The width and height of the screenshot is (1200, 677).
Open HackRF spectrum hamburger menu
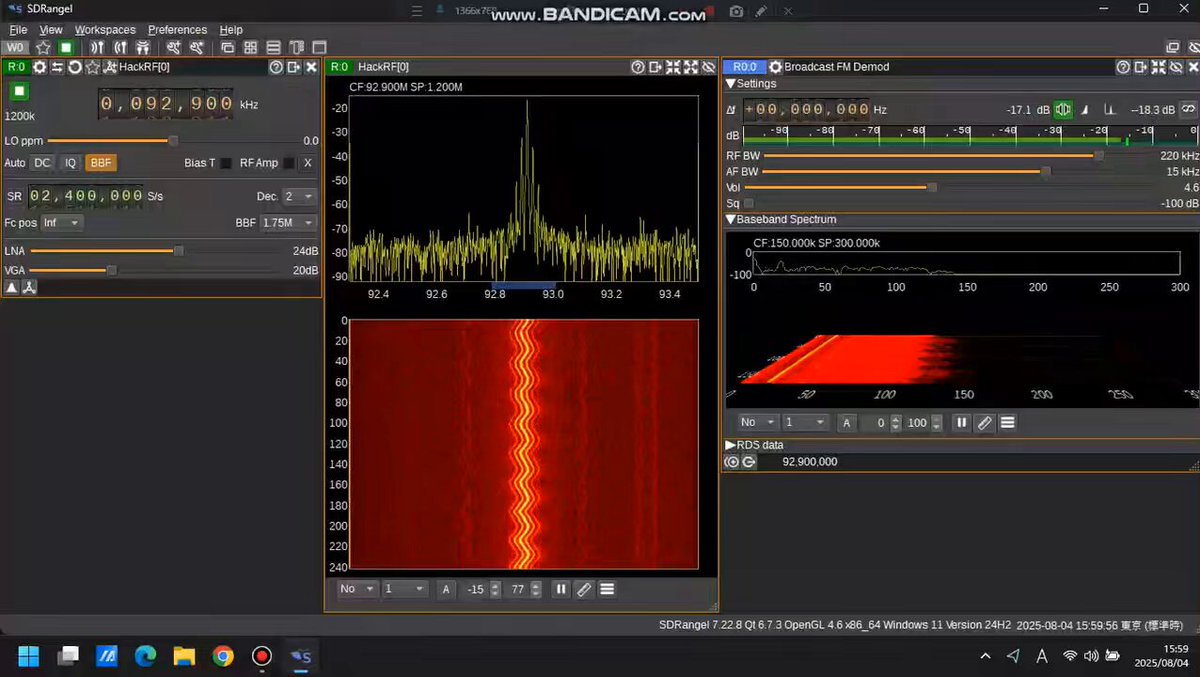coord(607,589)
